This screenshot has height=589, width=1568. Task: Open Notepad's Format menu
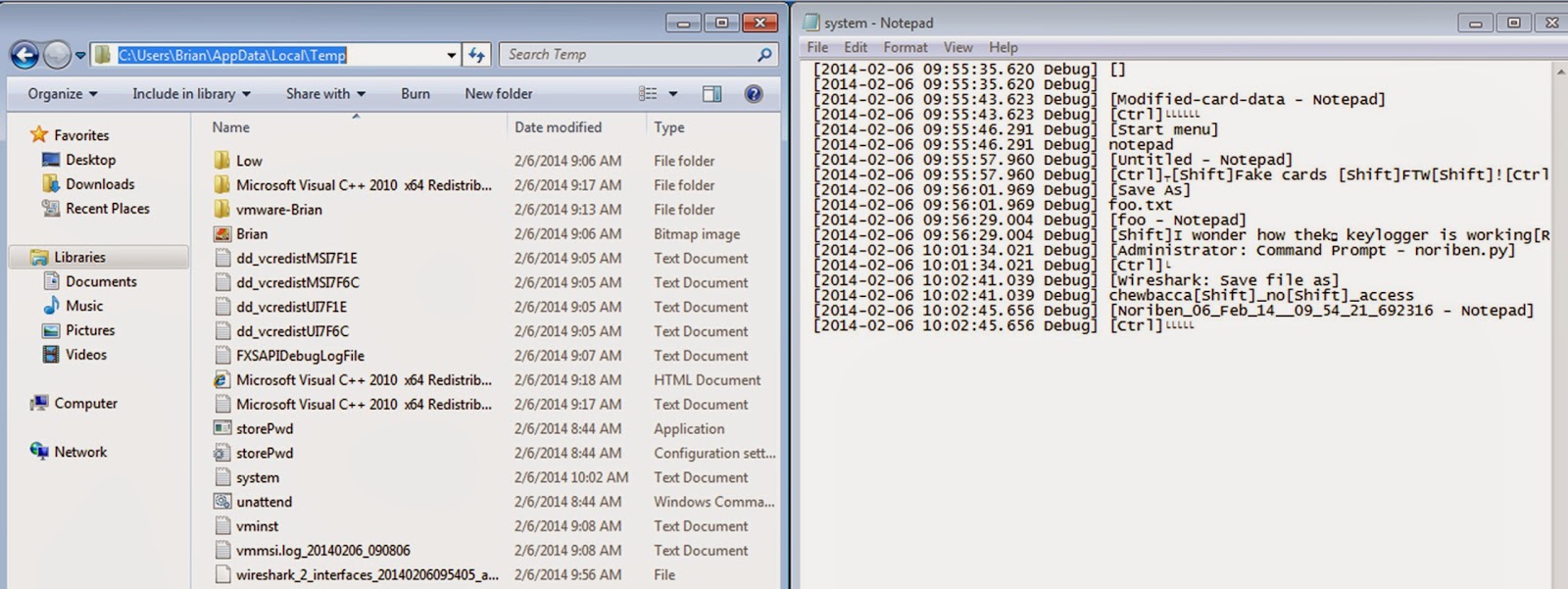906,47
